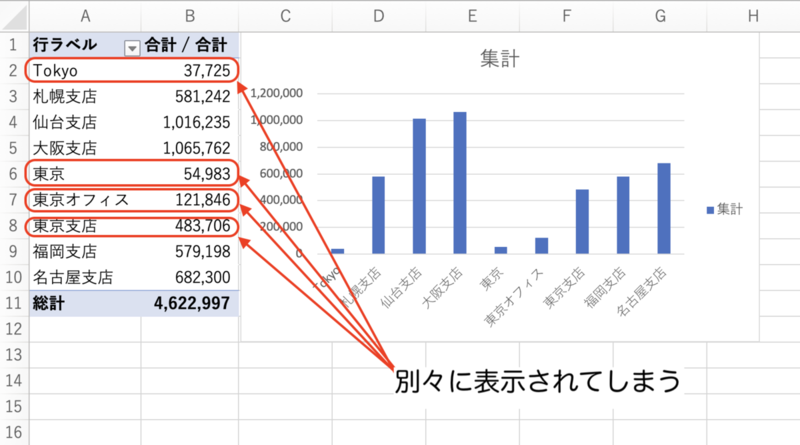Select row 15 header
The width and height of the screenshot is (800, 445).
[x=14, y=407]
